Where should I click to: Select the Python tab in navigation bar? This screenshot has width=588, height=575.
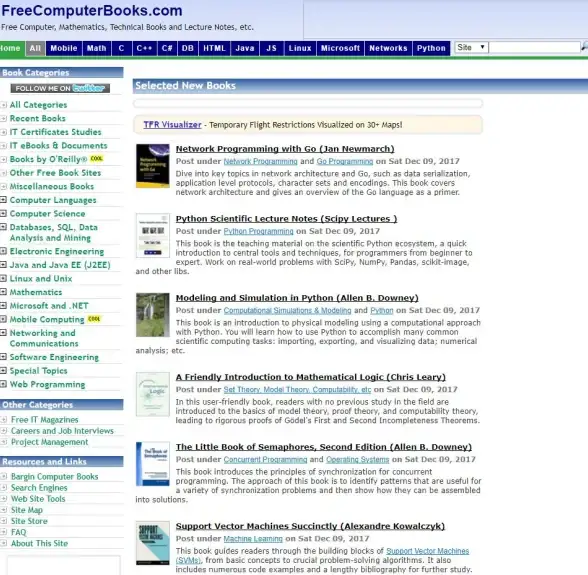pyautogui.click(x=431, y=48)
